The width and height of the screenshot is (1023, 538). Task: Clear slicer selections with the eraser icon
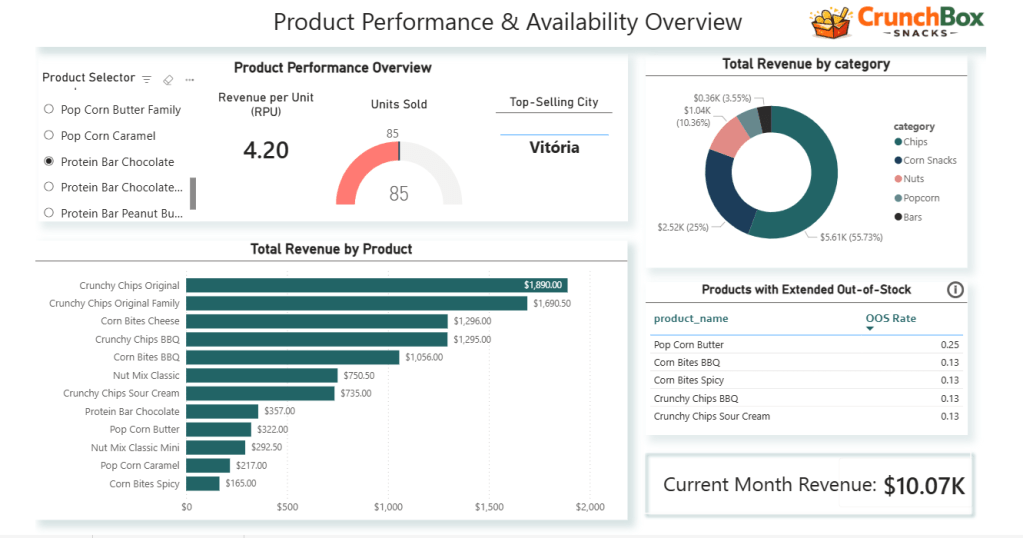pyautogui.click(x=168, y=79)
